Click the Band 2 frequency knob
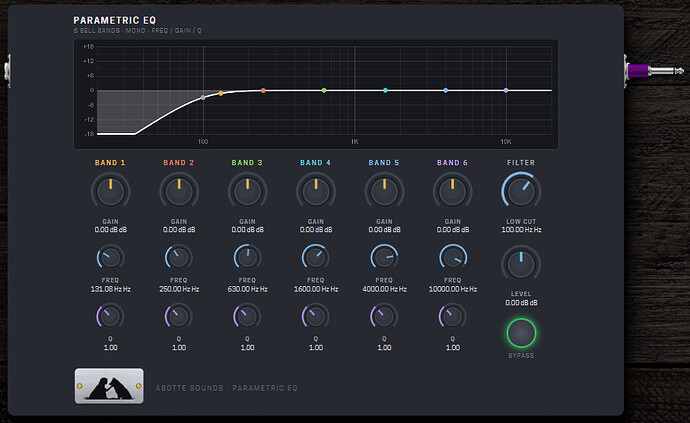The height and width of the screenshot is (423, 690). click(x=179, y=257)
